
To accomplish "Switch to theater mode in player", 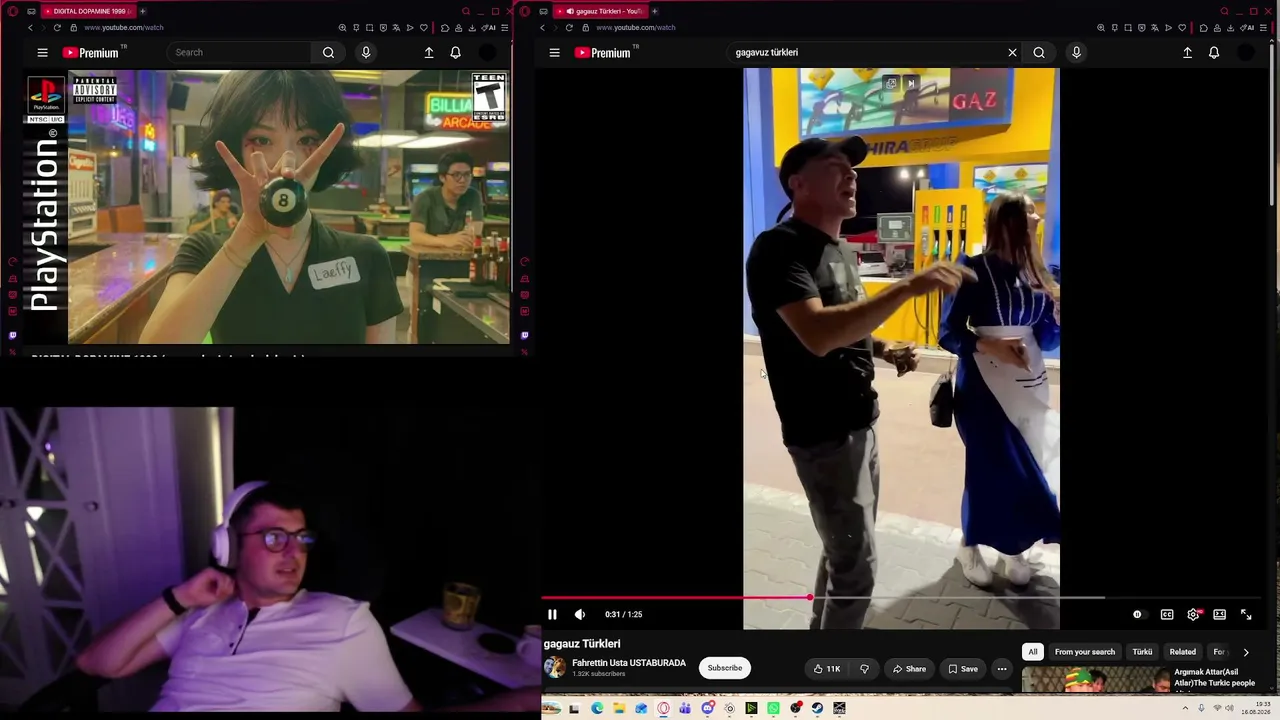I will (x=1220, y=614).
